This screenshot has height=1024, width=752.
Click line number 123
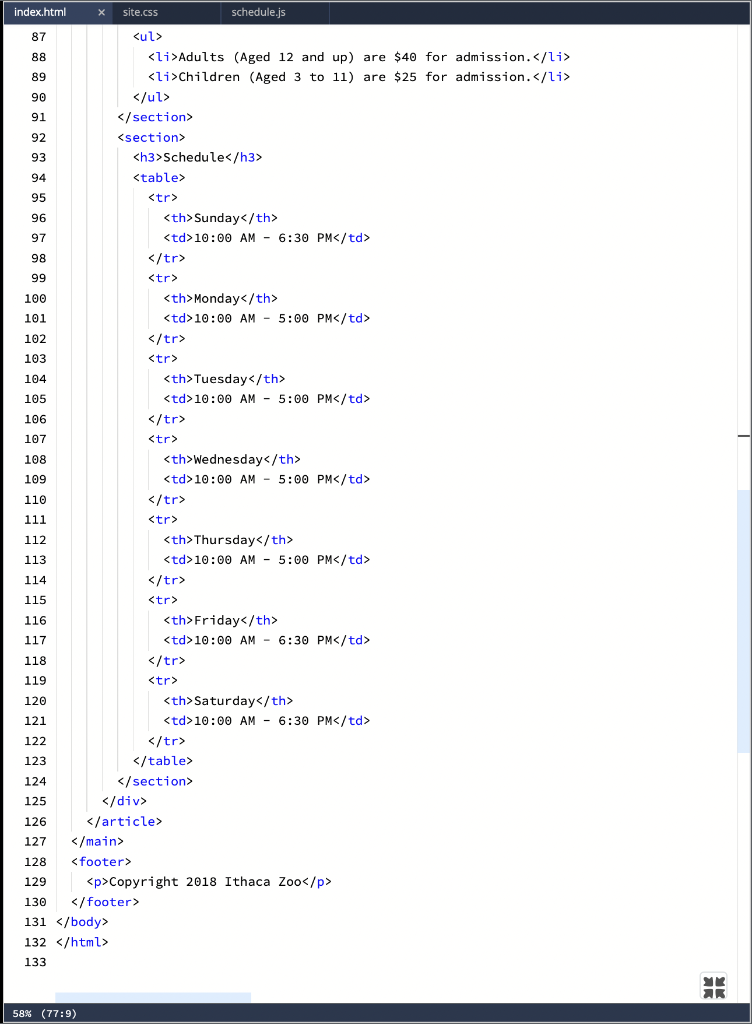point(35,761)
